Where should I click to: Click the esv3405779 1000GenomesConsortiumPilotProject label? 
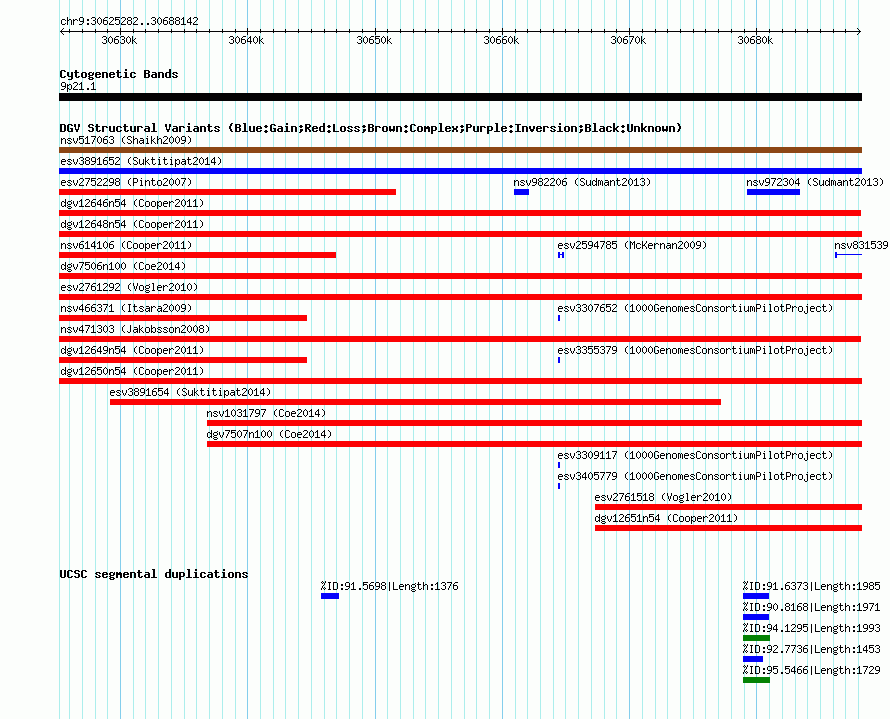pos(695,476)
